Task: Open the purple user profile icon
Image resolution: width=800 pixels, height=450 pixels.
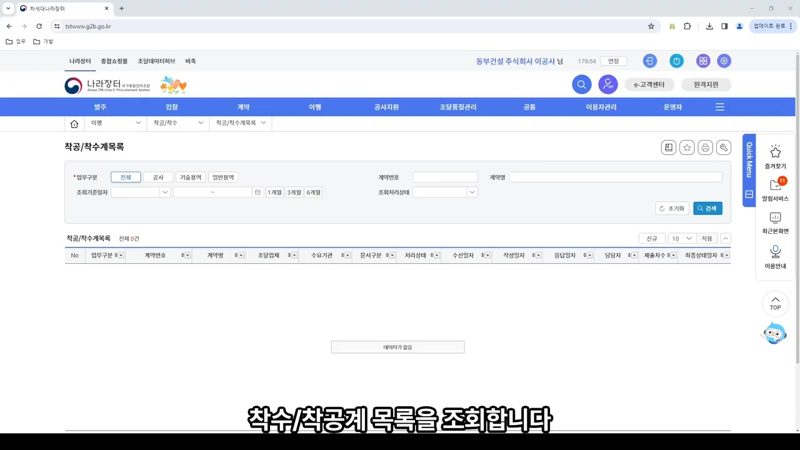Action: click(x=608, y=85)
